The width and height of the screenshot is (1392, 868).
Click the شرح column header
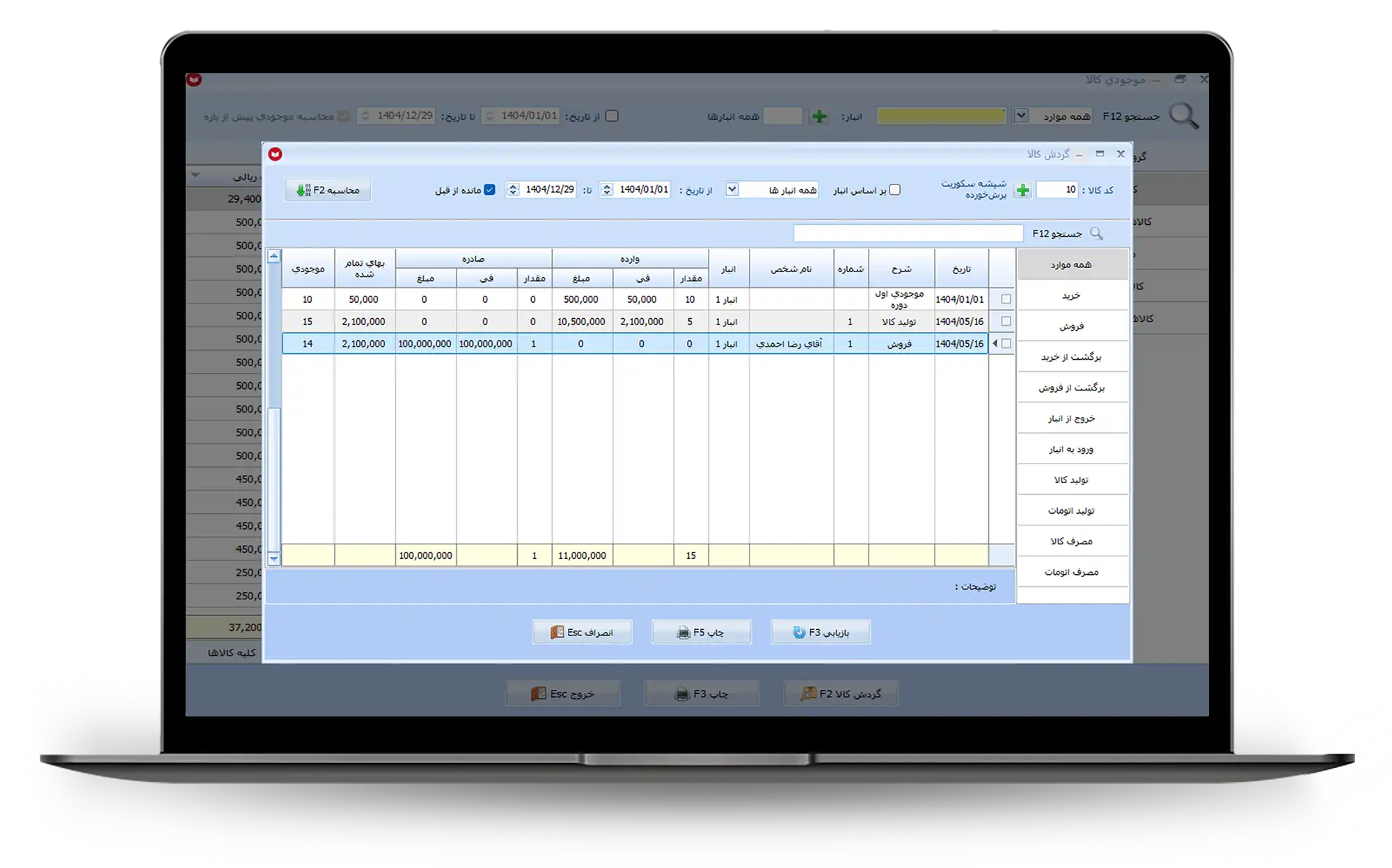(901, 269)
